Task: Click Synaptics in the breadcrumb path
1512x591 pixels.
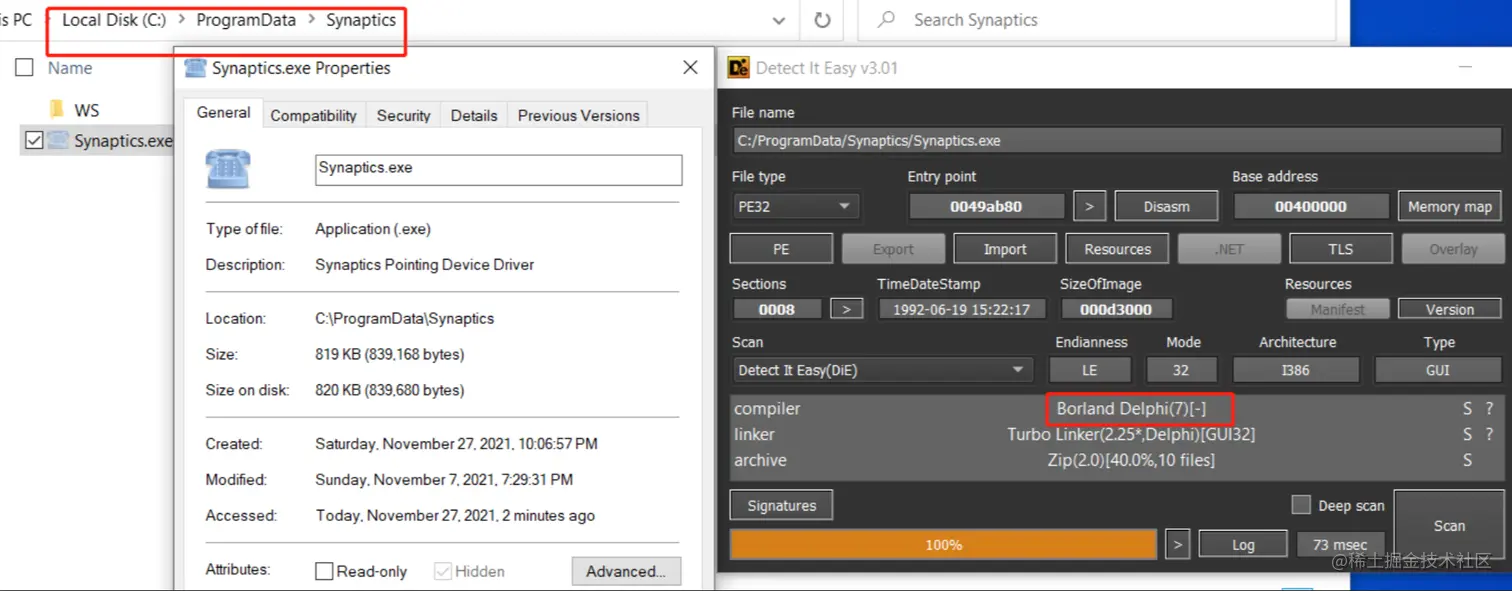Action: tap(361, 20)
